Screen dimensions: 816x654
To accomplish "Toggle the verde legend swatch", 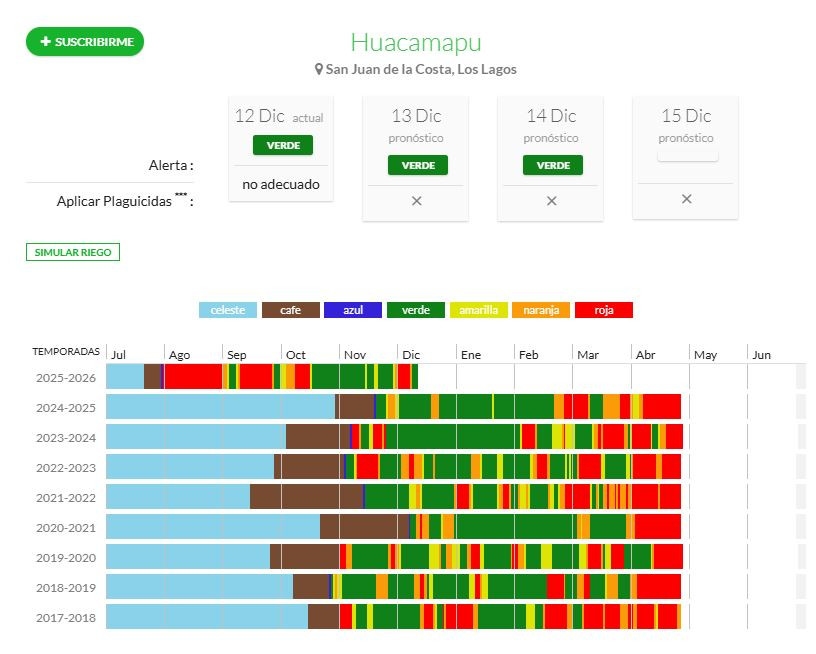I will click(415, 310).
